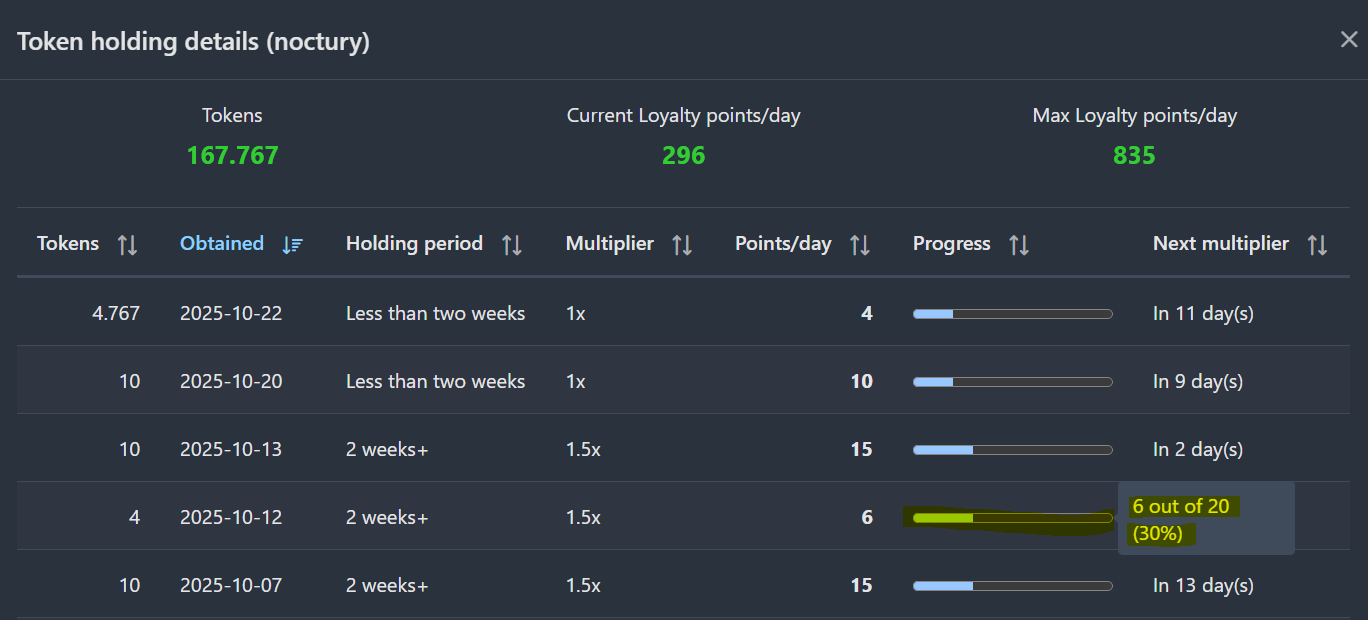This screenshot has width=1368, height=620.
Task: Click the progress bar for 2025-10-07 row
Action: [1012, 586]
